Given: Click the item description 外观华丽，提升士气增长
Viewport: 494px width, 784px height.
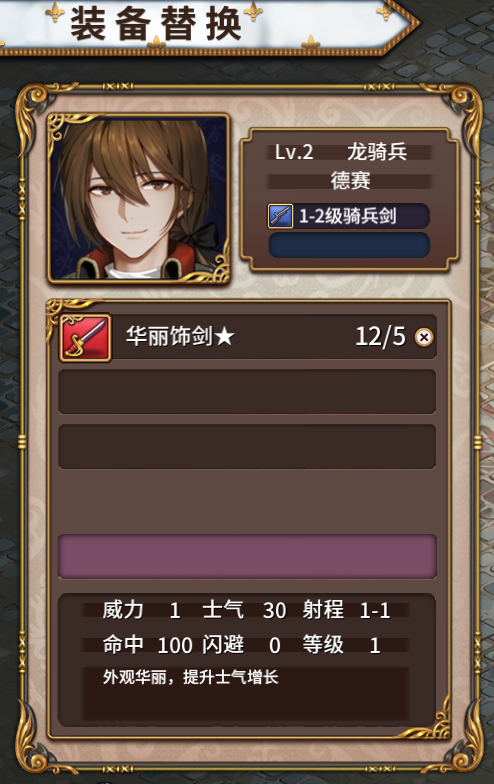Looking at the screenshot, I should (190, 677).
